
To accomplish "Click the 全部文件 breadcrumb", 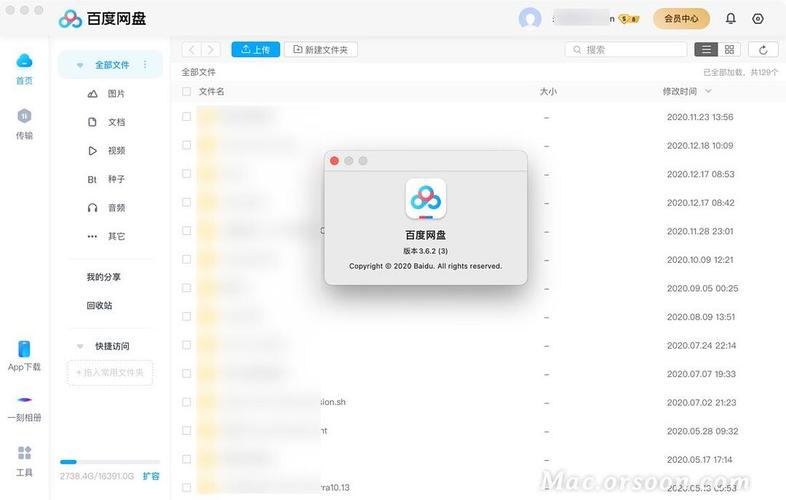I will pyautogui.click(x=199, y=72).
